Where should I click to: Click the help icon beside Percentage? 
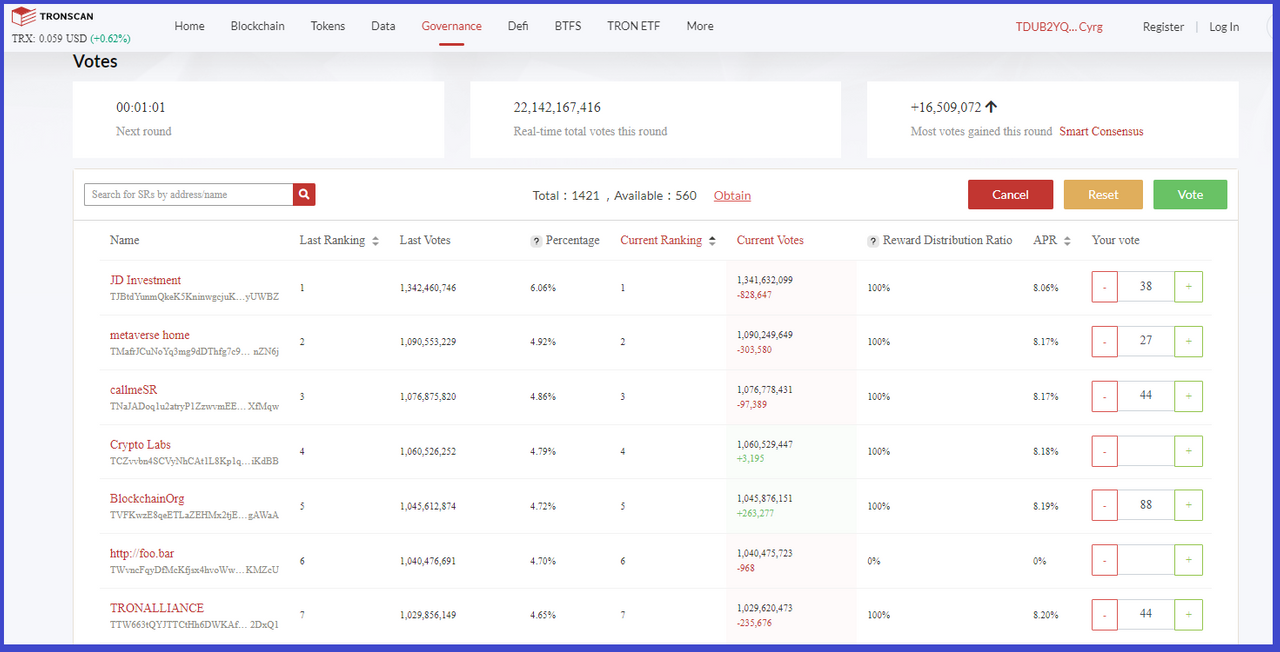[536, 241]
